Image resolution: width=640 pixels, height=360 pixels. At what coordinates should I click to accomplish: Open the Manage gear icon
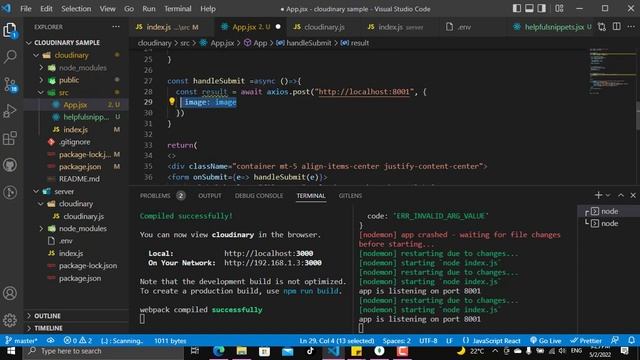tap(10, 320)
